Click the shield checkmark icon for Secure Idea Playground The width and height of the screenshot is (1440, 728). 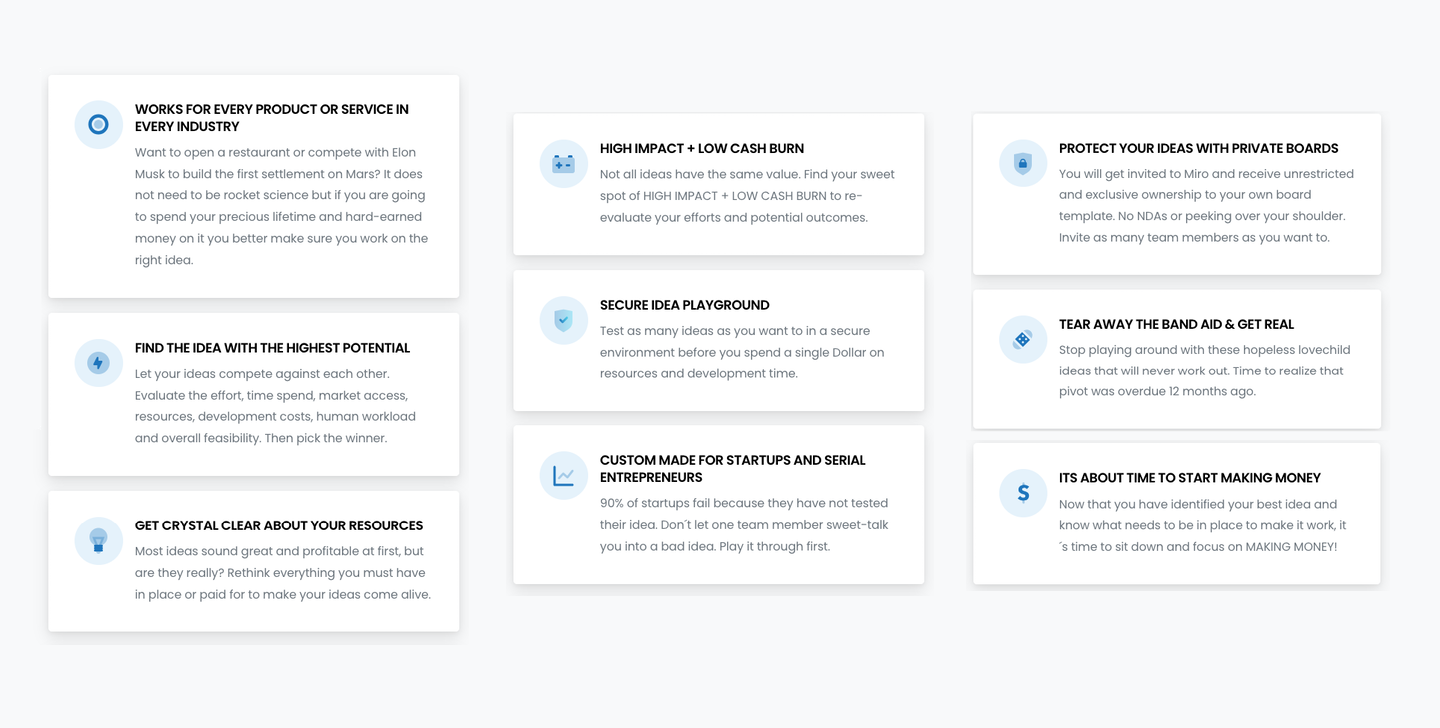[x=563, y=321]
